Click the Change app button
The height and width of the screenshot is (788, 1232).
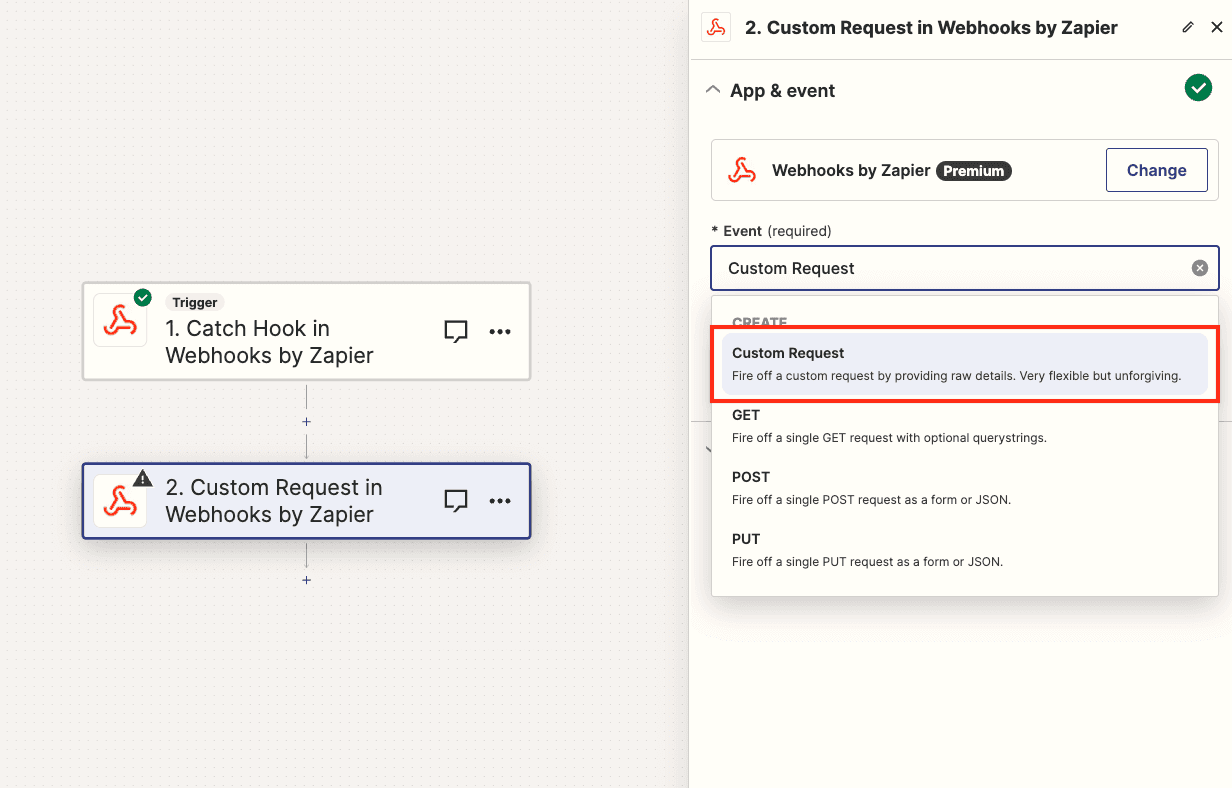1156,170
